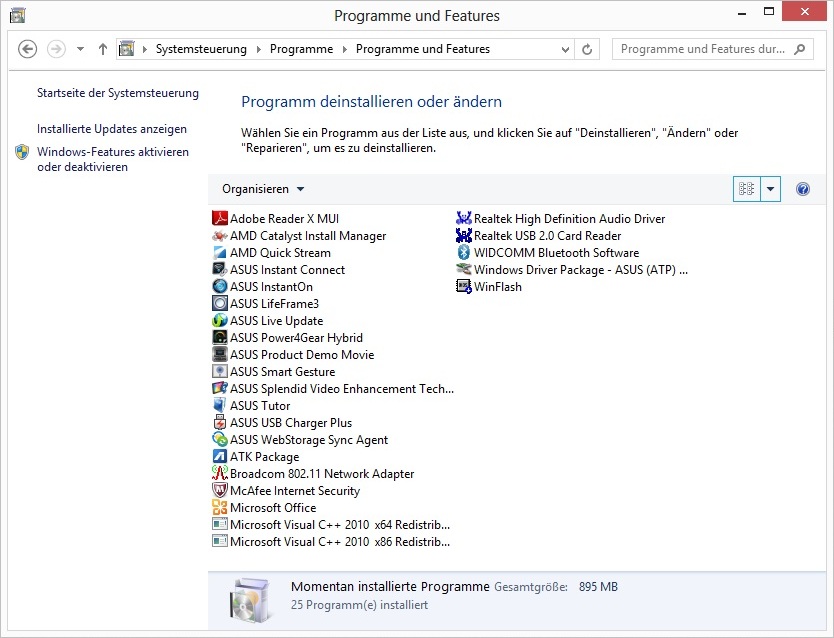Click the window icon in title bar
The image size is (834, 638).
pos(18,15)
